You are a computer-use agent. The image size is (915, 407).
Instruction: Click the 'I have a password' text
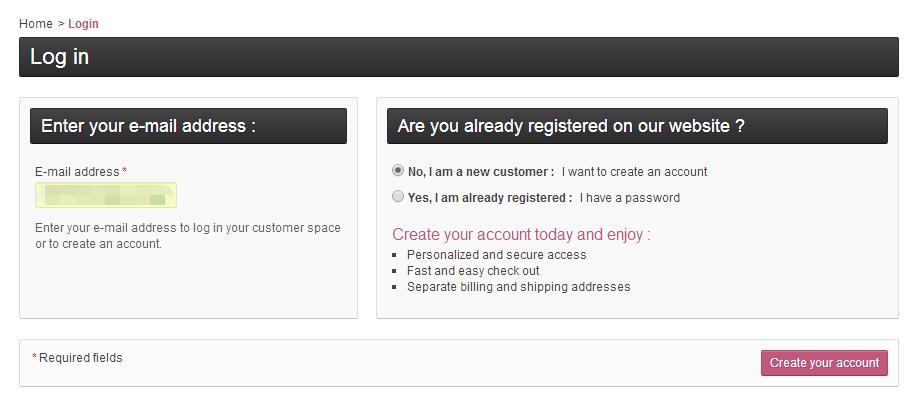pos(629,198)
